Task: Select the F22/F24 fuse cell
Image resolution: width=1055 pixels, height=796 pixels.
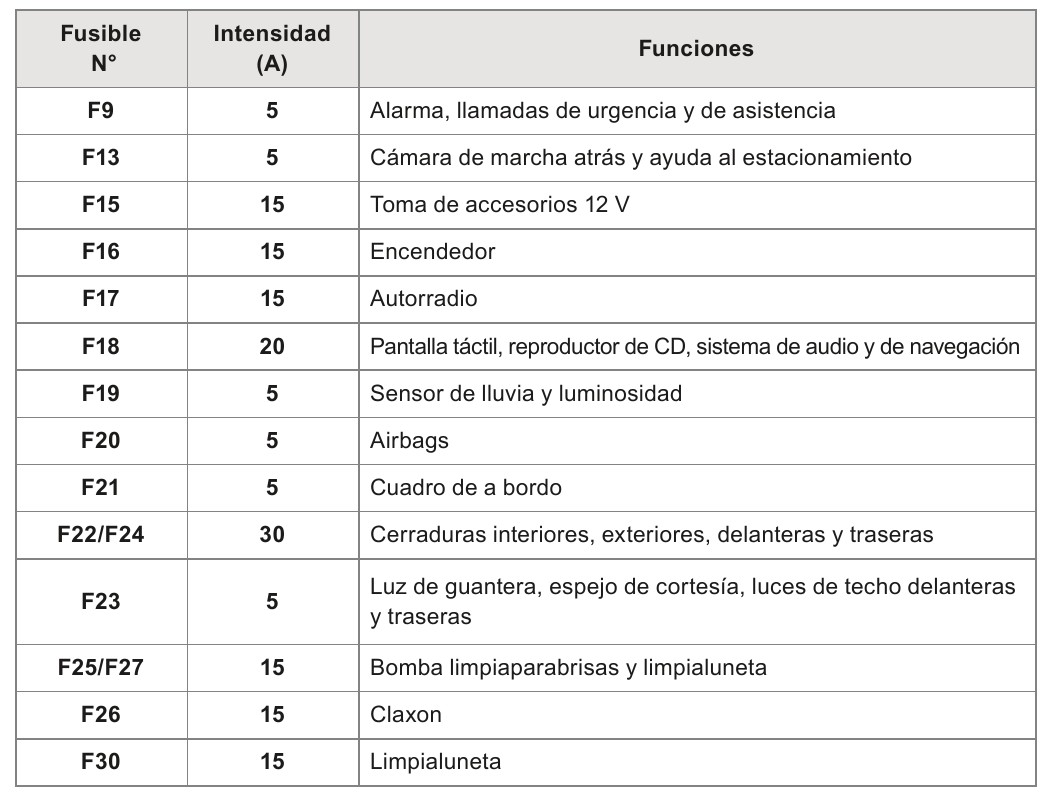Action: point(101,534)
